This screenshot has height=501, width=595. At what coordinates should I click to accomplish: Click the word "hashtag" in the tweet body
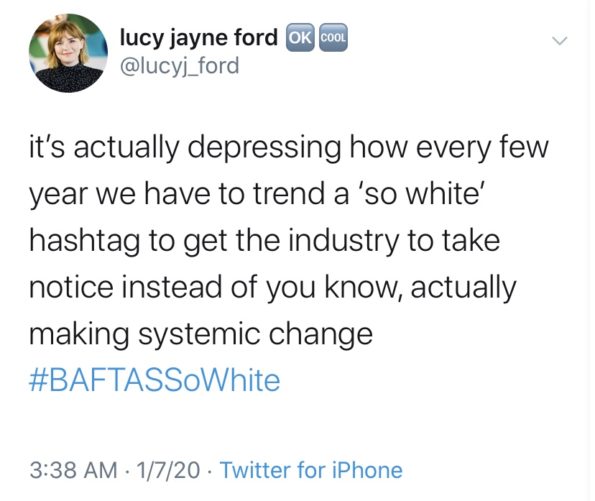pyautogui.click(x=85, y=242)
